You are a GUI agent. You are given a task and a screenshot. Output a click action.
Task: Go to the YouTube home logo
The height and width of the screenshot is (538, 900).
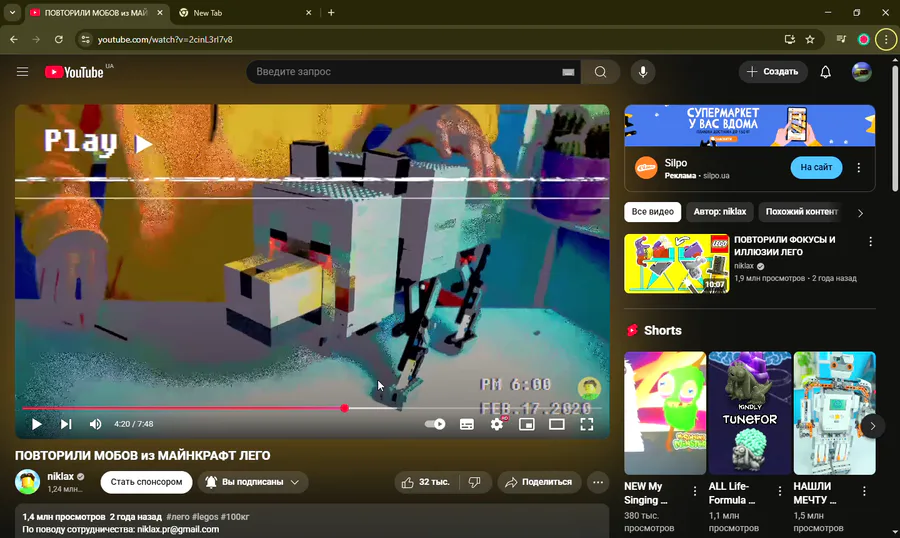tap(74, 72)
